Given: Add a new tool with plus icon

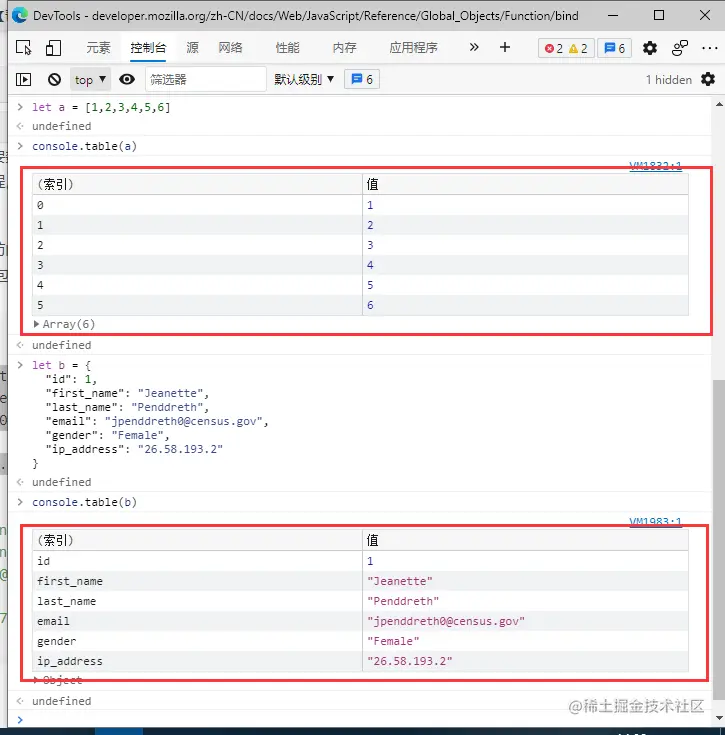Looking at the screenshot, I should pyautogui.click(x=505, y=47).
